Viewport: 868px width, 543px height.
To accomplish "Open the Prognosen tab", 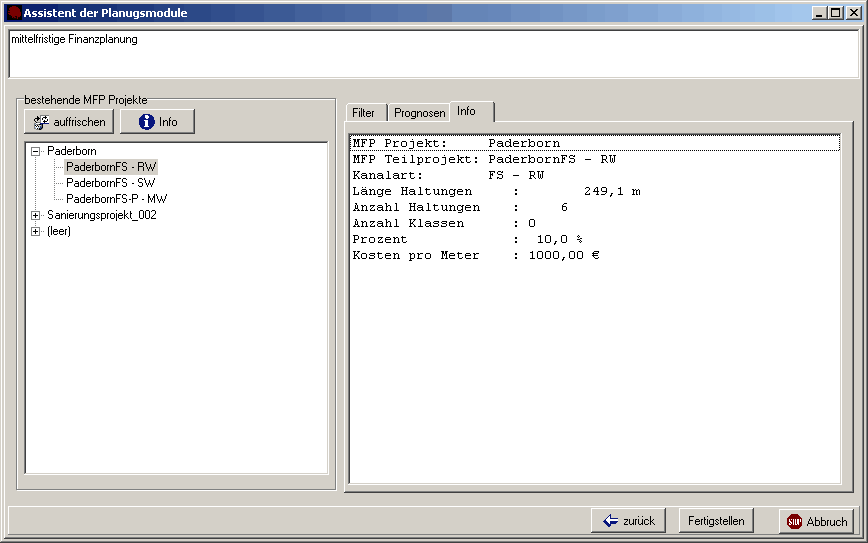I will pyautogui.click(x=419, y=113).
